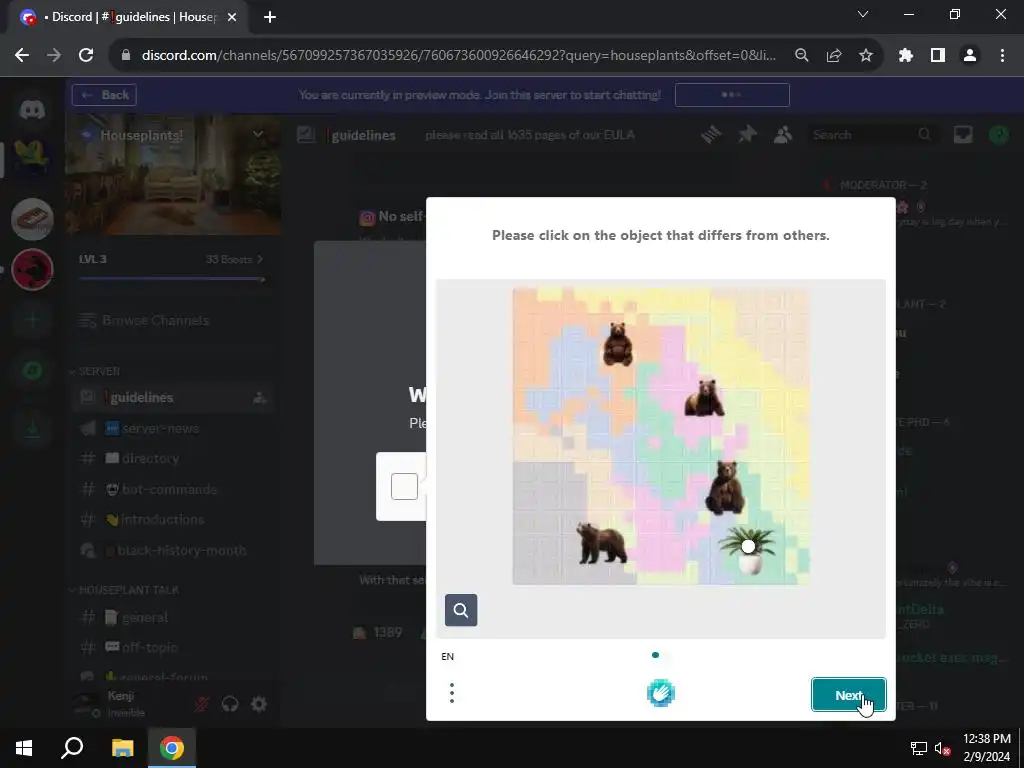Open User Settings gear
This screenshot has width=1024, height=768.
[259, 705]
